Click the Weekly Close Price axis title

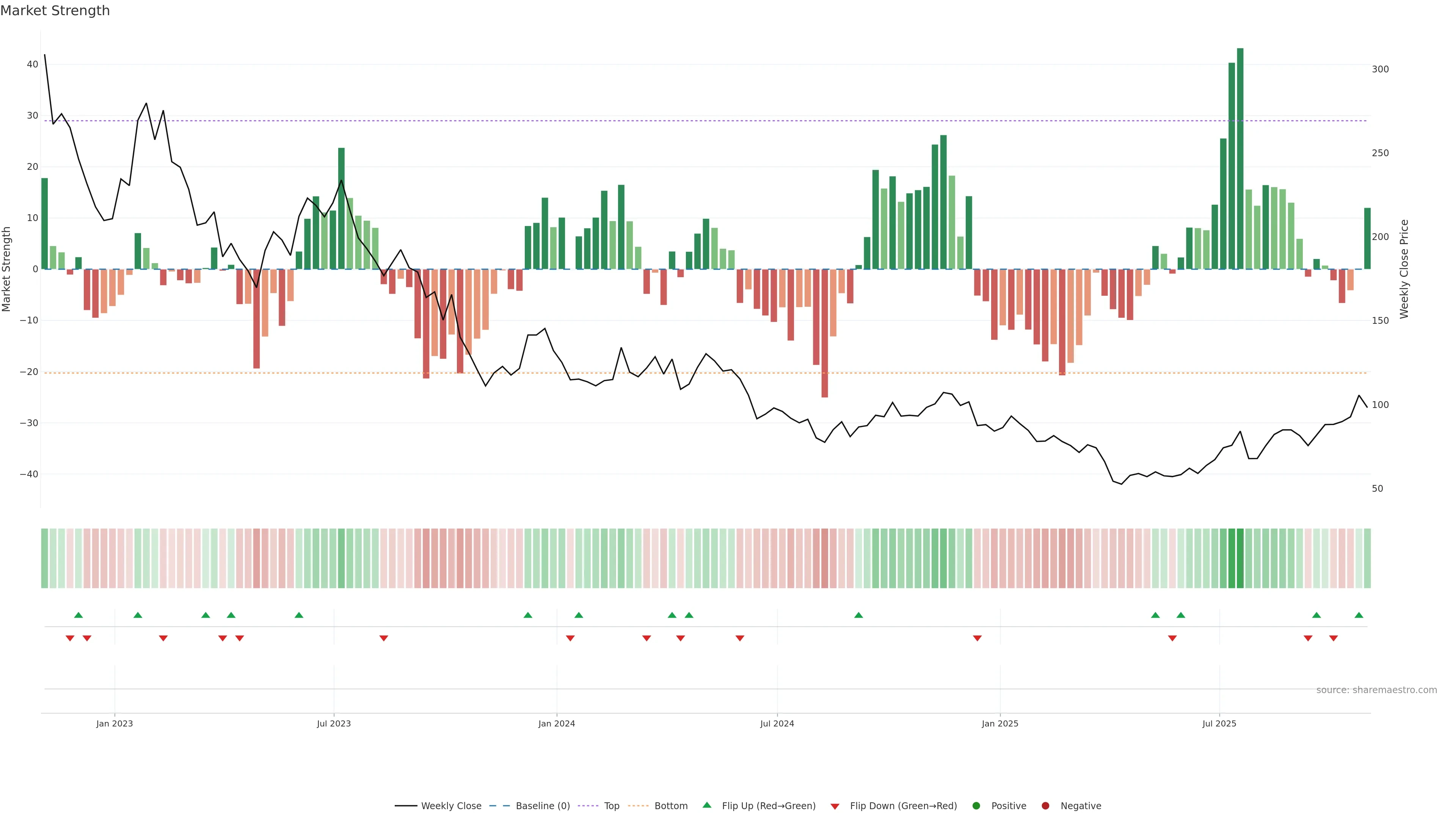(x=1404, y=269)
